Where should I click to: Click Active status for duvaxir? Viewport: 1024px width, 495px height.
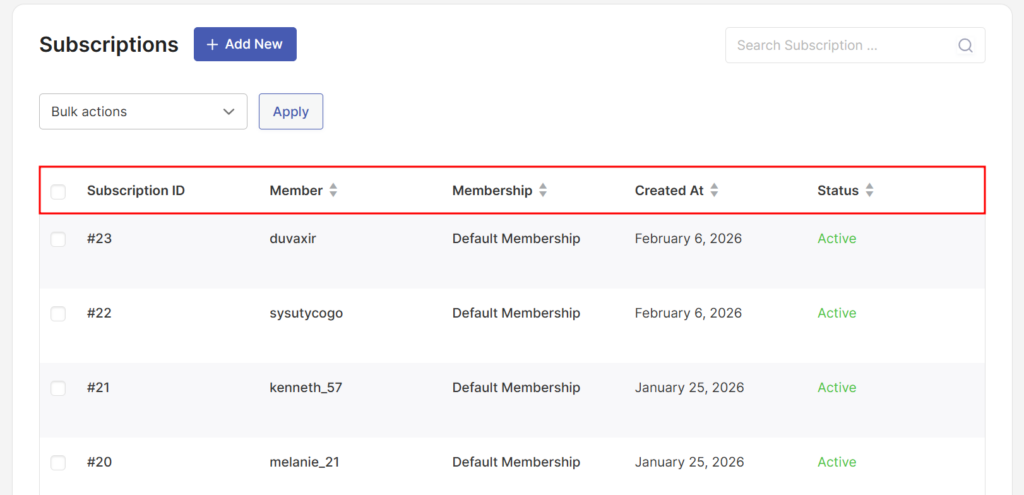(837, 238)
